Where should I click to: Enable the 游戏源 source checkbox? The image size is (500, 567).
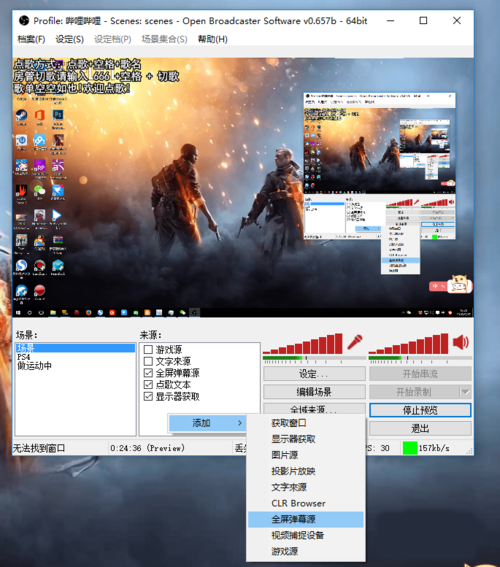148,349
